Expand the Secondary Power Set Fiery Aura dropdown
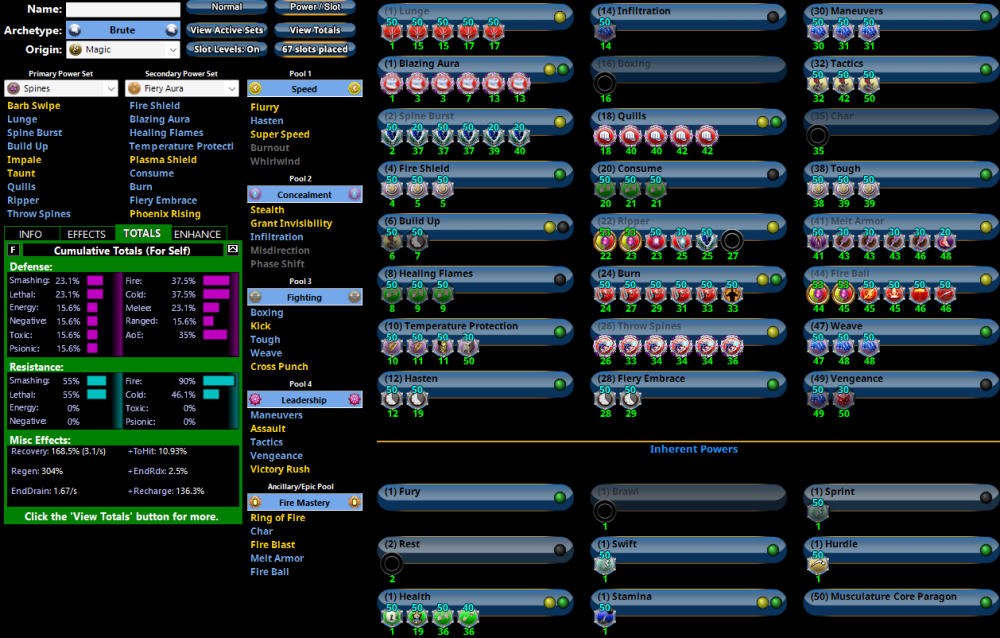 point(182,89)
